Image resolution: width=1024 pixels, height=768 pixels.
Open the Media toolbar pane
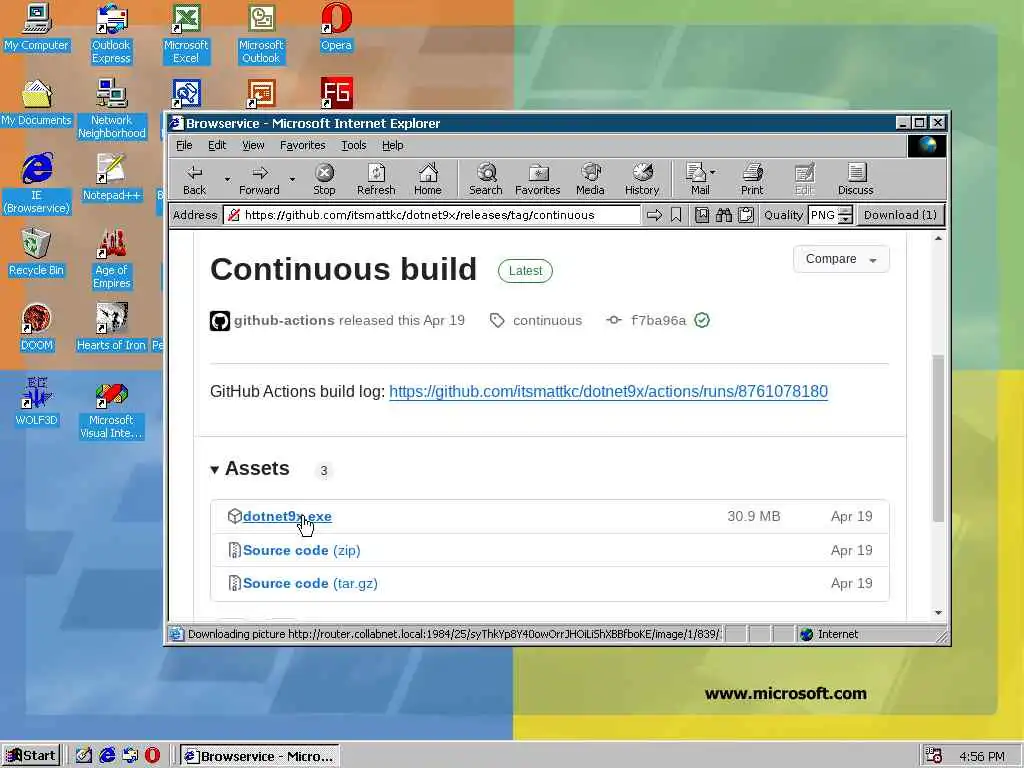coord(590,180)
